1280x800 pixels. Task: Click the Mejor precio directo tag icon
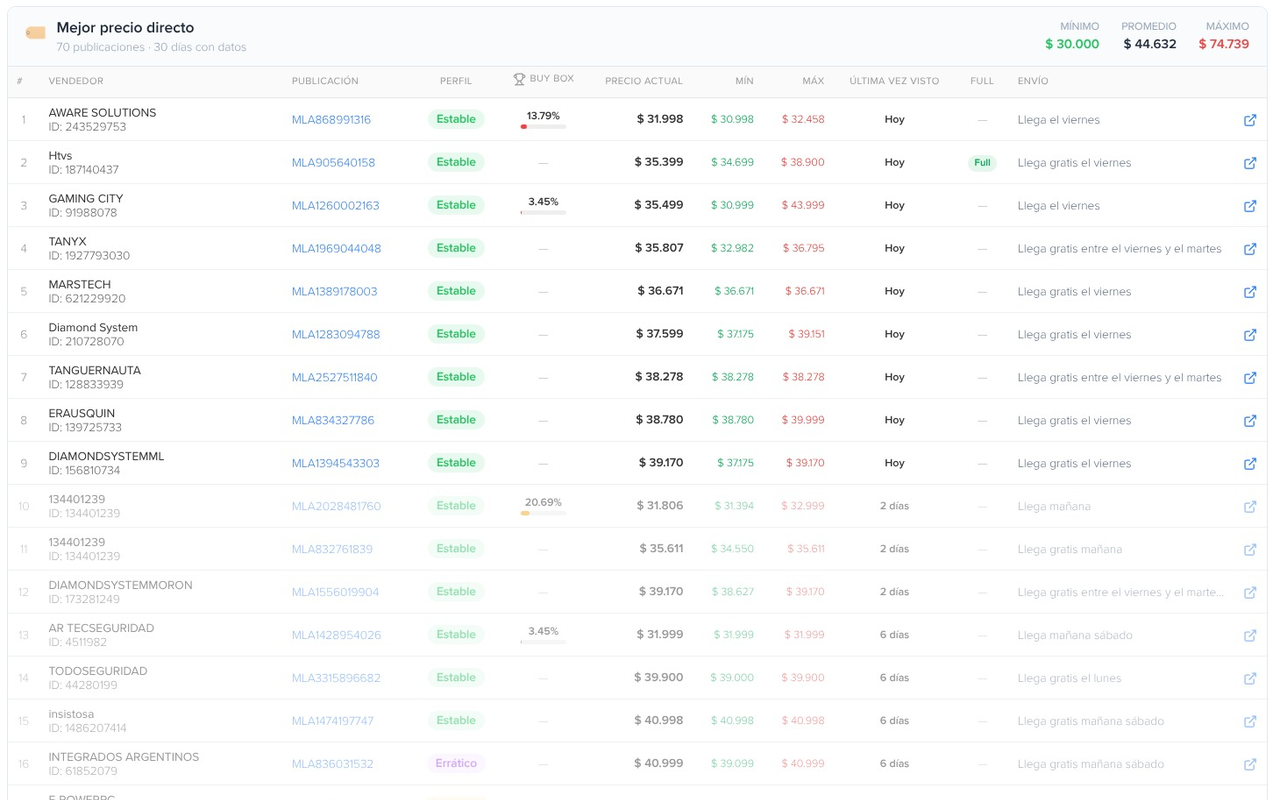36,33
